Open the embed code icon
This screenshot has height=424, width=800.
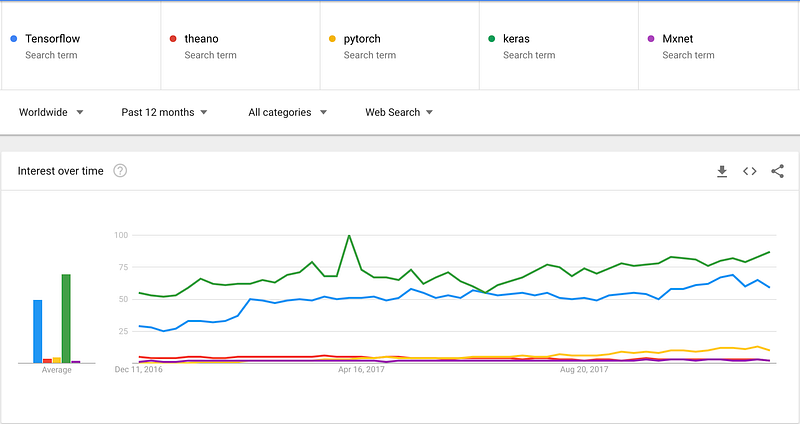tap(749, 171)
